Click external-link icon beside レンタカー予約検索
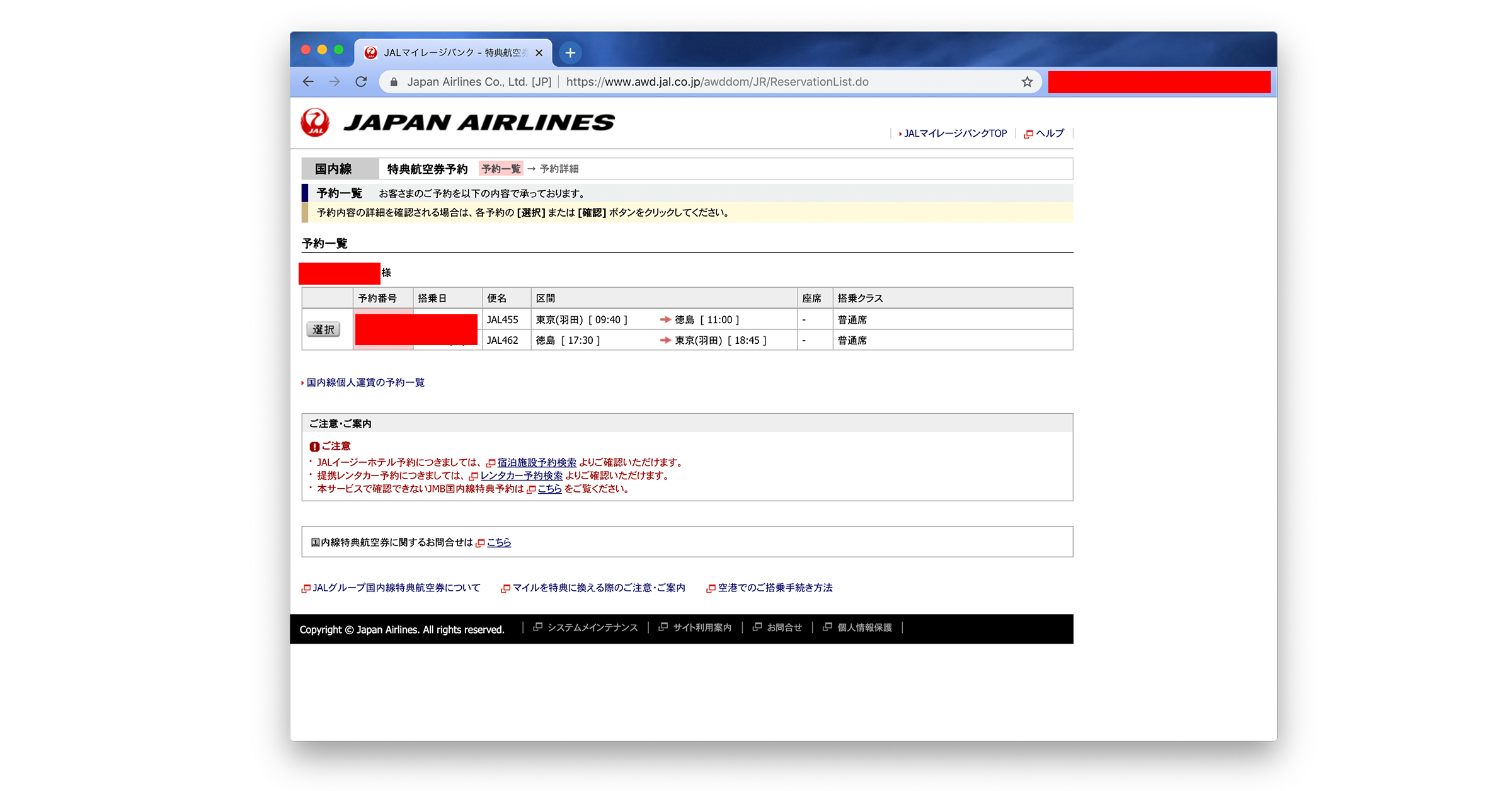 tap(474, 476)
